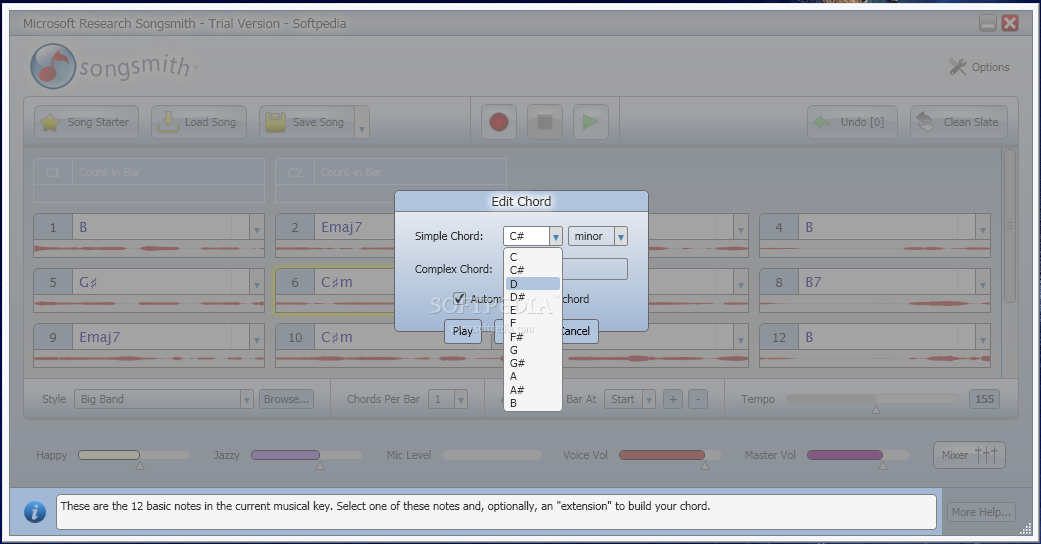This screenshot has height=544, width=1041.
Task: Click the C1 Count-in Bar
Action: tap(149, 180)
